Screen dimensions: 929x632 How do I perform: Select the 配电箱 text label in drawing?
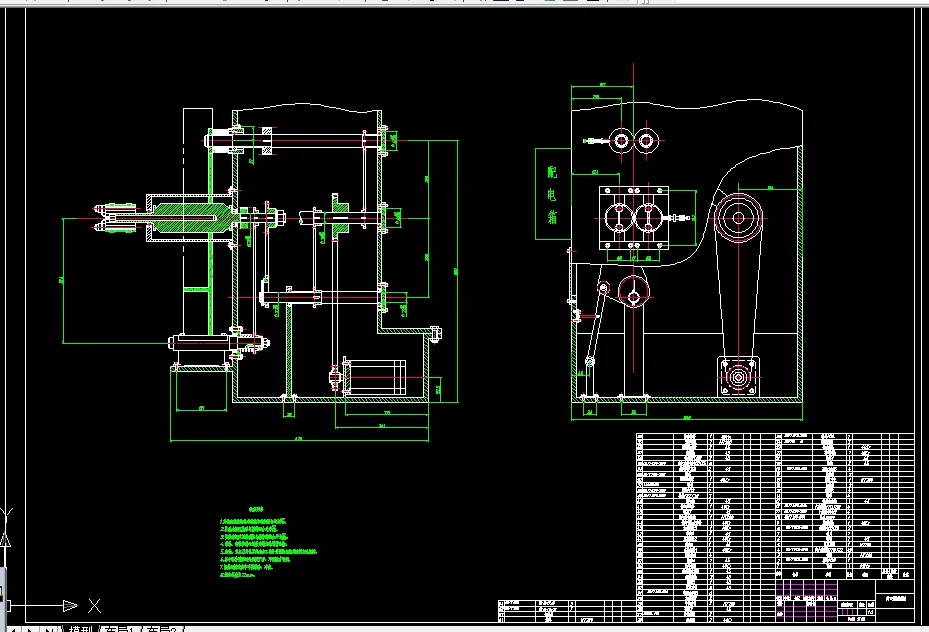pyautogui.click(x=552, y=195)
